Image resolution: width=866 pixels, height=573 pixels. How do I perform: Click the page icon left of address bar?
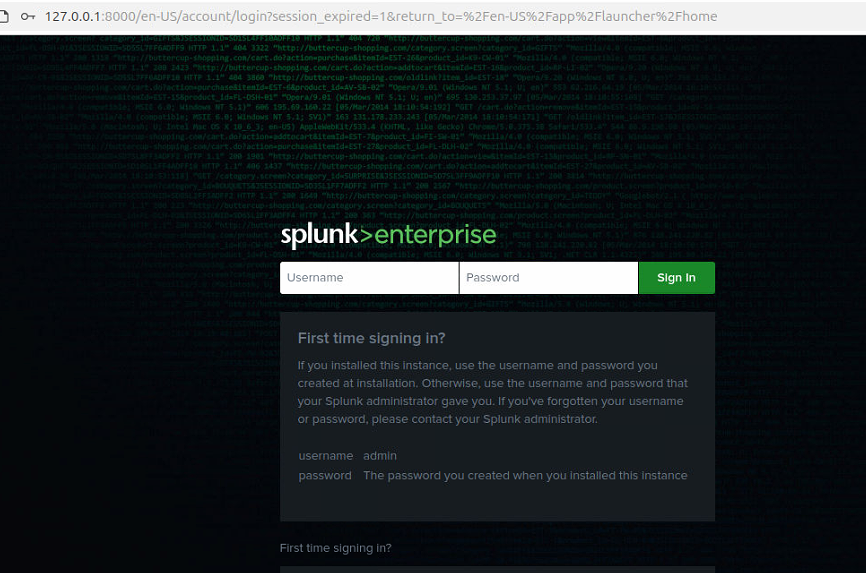[x=4, y=17]
